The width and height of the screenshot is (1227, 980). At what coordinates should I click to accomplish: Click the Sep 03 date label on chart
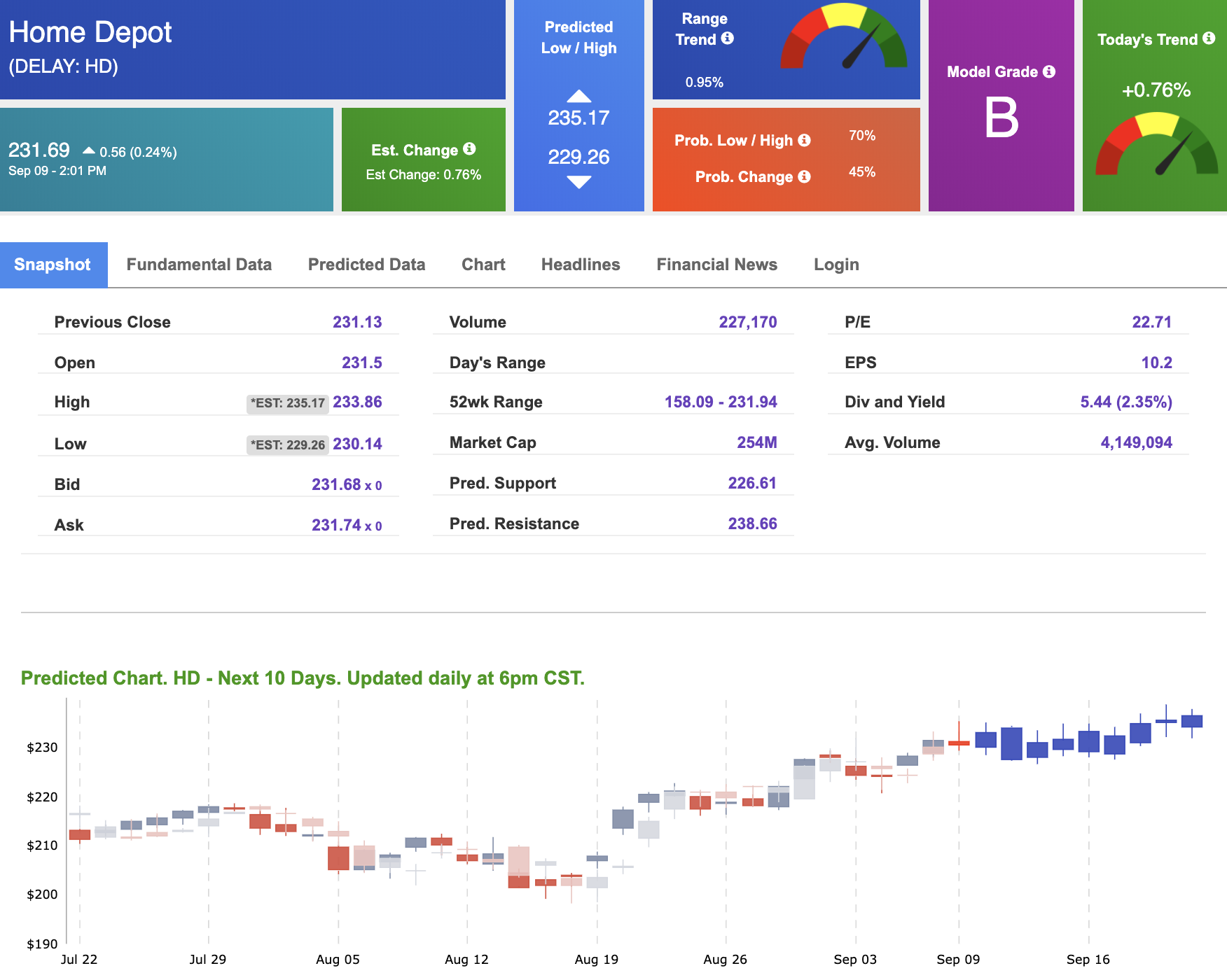(855, 959)
